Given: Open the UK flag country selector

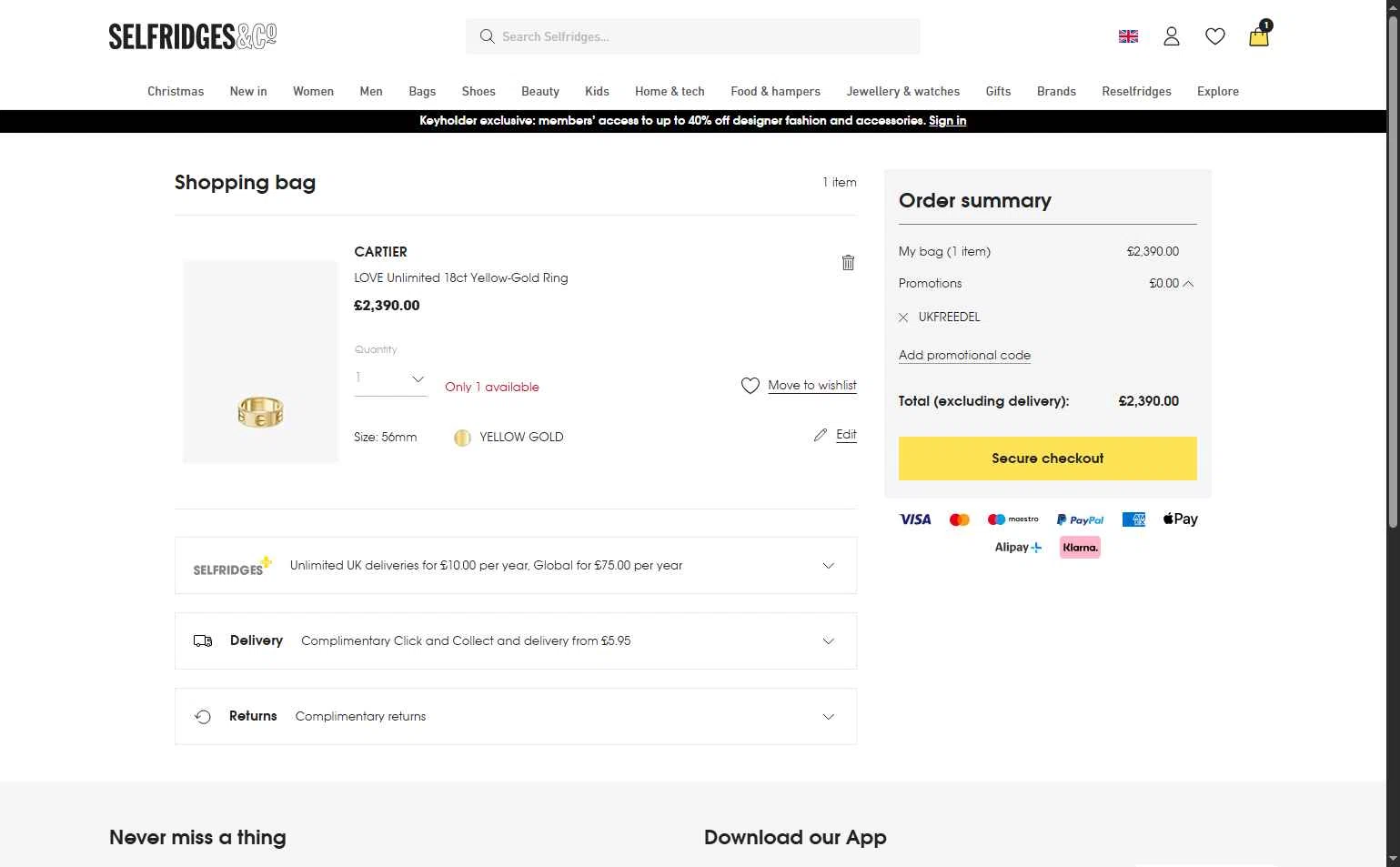Looking at the screenshot, I should pyautogui.click(x=1128, y=36).
